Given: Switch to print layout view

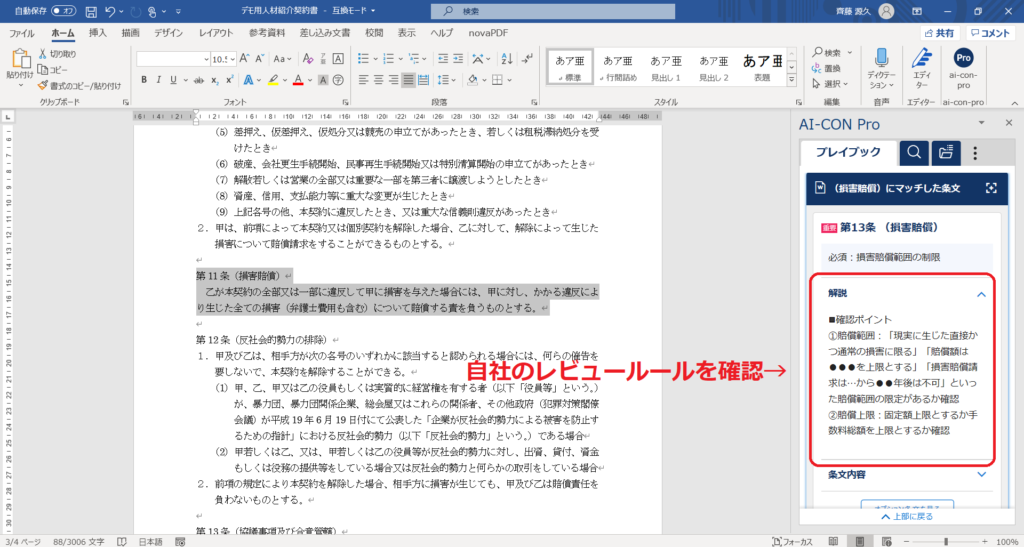Looking at the screenshot, I should (859, 542).
